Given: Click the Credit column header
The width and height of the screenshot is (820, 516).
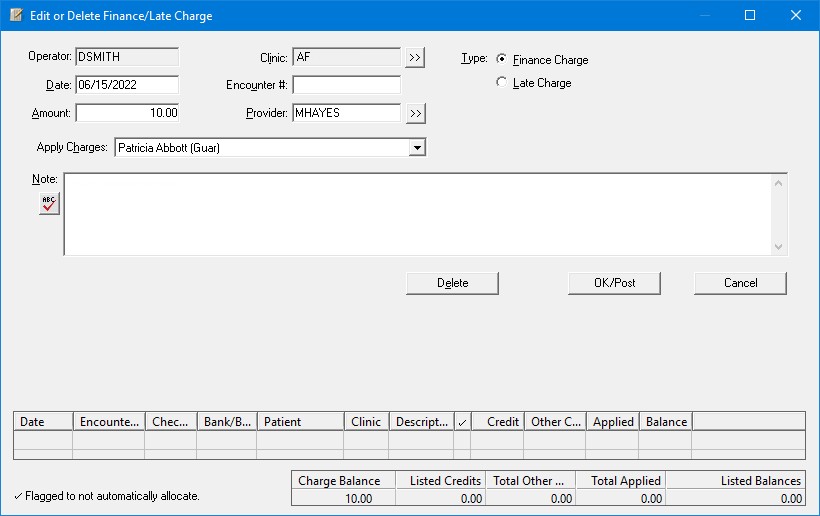Looking at the screenshot, I should 496,422.
